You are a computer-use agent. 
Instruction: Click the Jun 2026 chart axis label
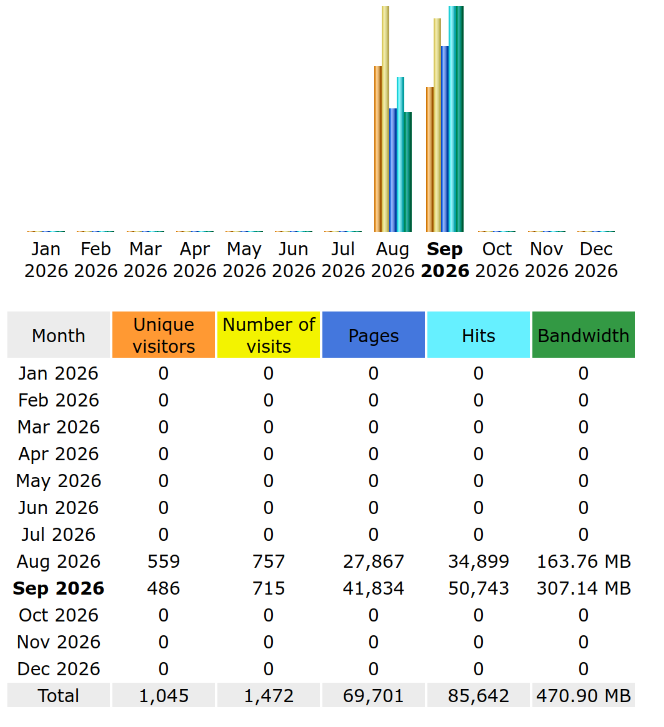coord(294,260)
